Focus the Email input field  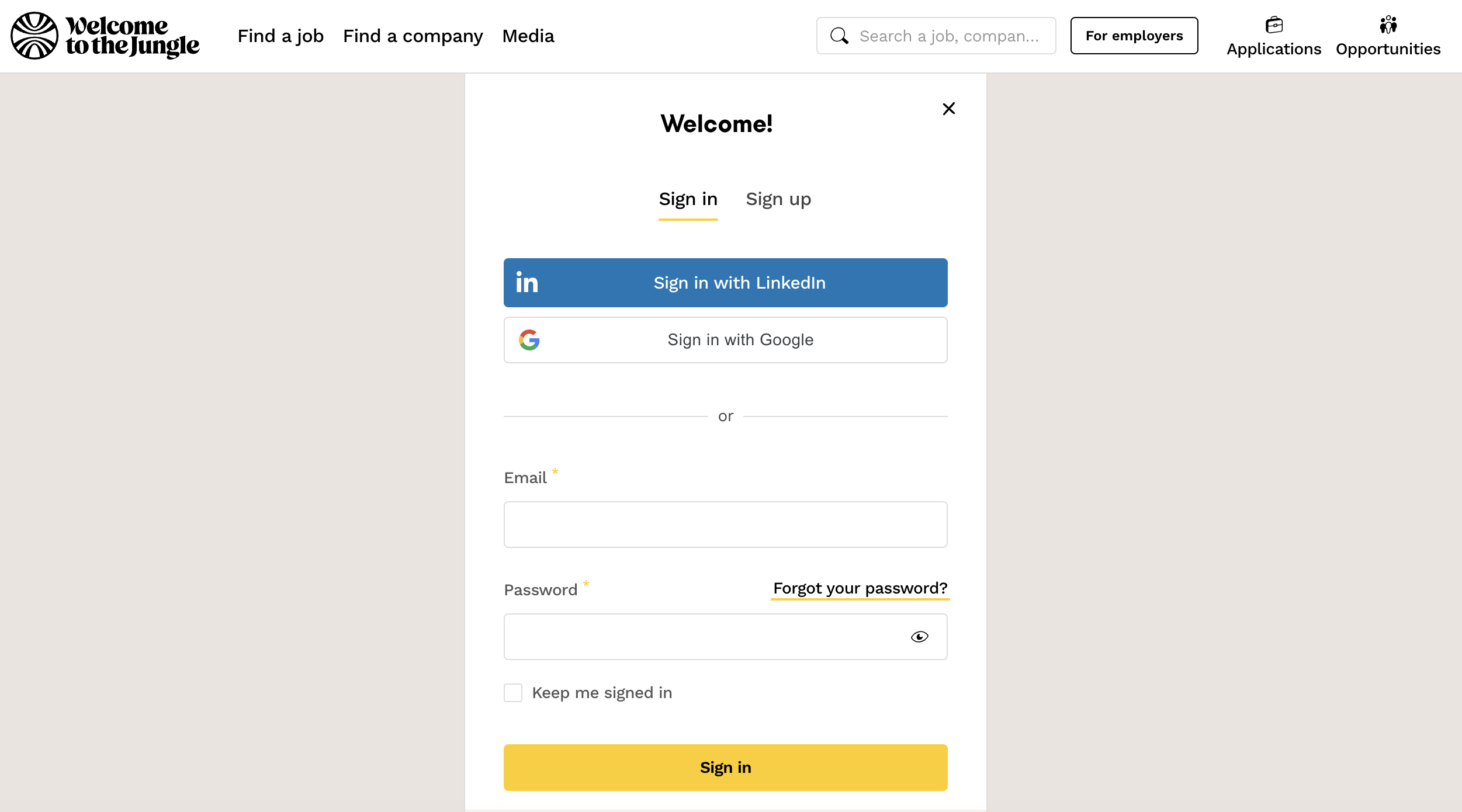click(725, 525)
